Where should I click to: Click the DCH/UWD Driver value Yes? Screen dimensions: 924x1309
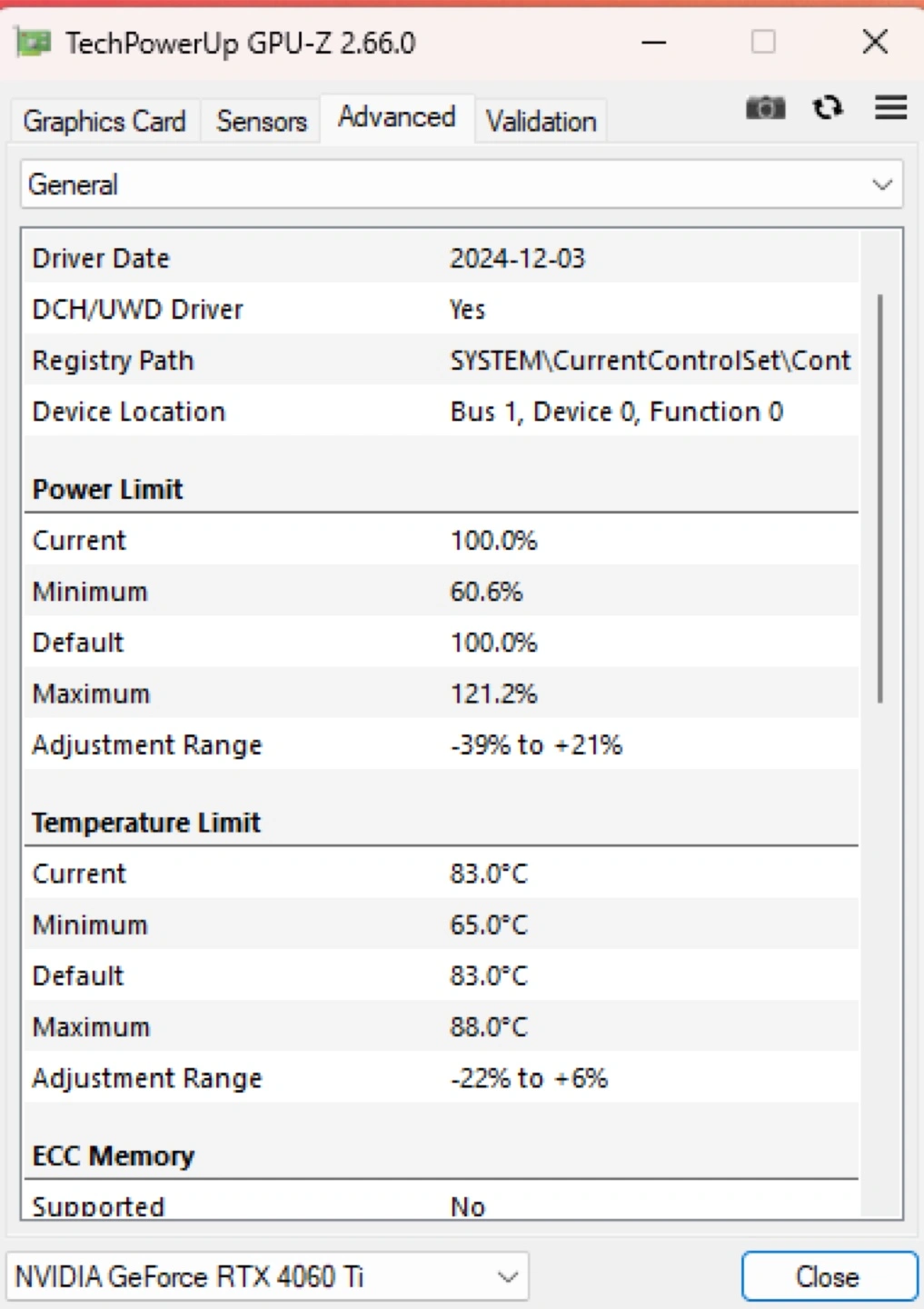tap(468, 309)
